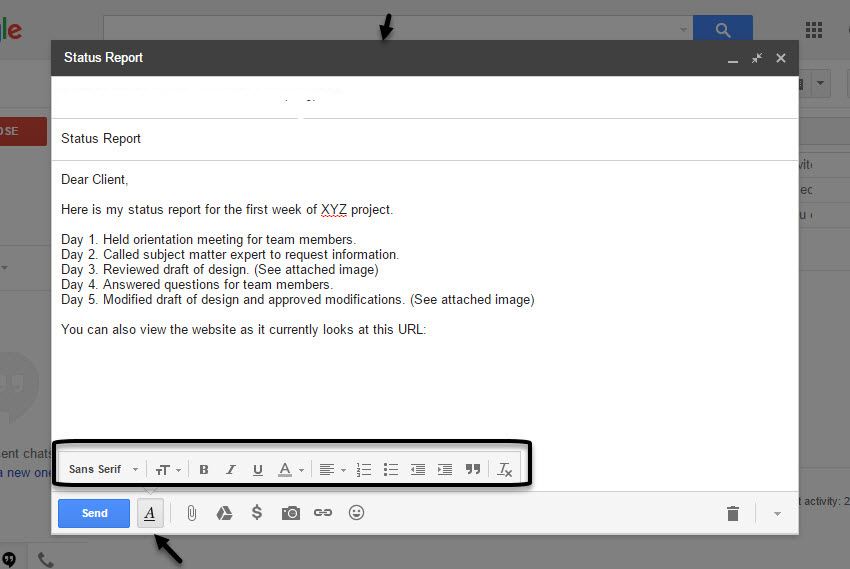The image size is (850, 569).
Task: Insert photo with the camera icon
Action: (291, 513)
